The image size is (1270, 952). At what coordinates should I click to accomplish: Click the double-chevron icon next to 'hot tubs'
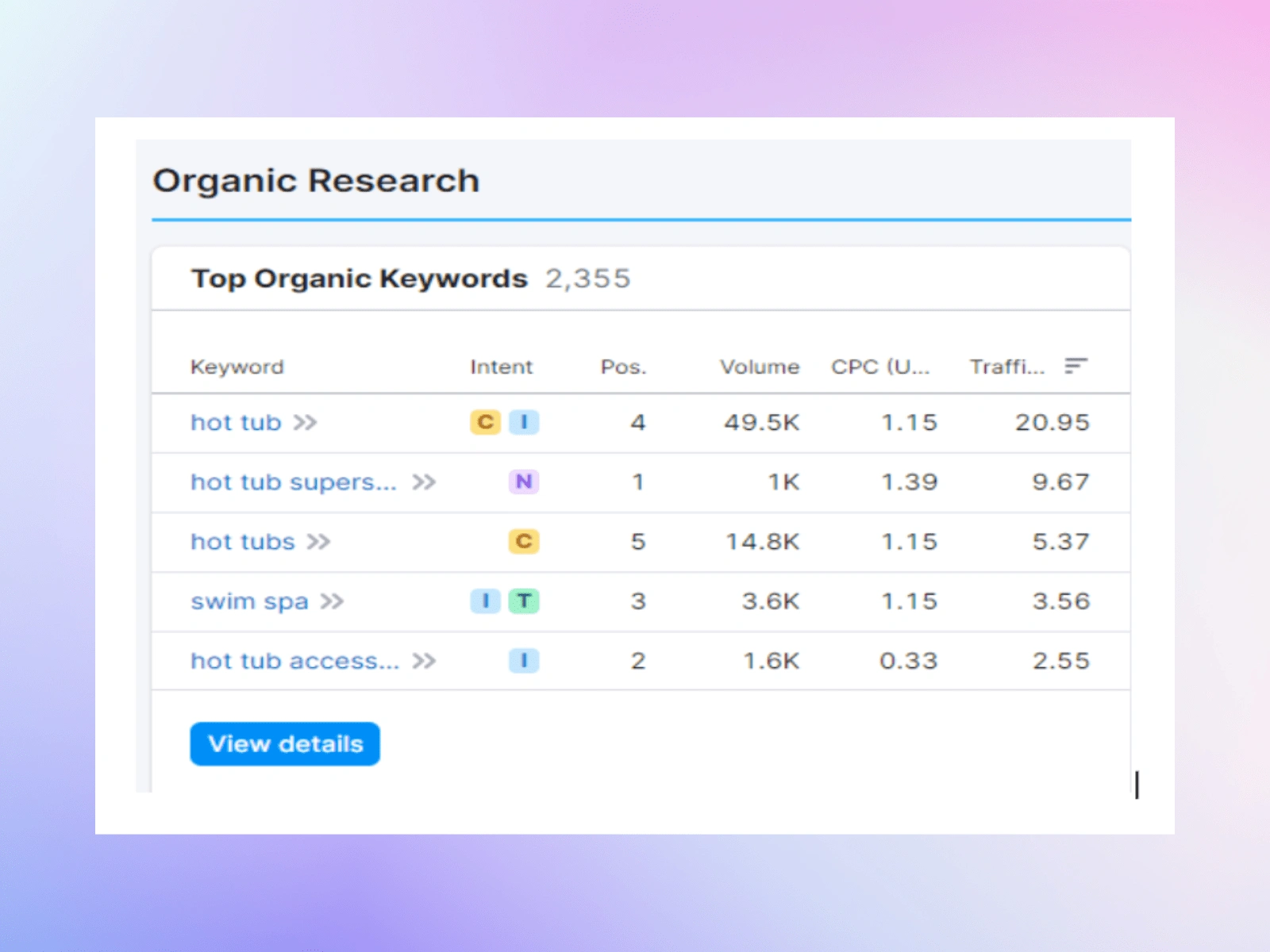(x=319, y=542)
